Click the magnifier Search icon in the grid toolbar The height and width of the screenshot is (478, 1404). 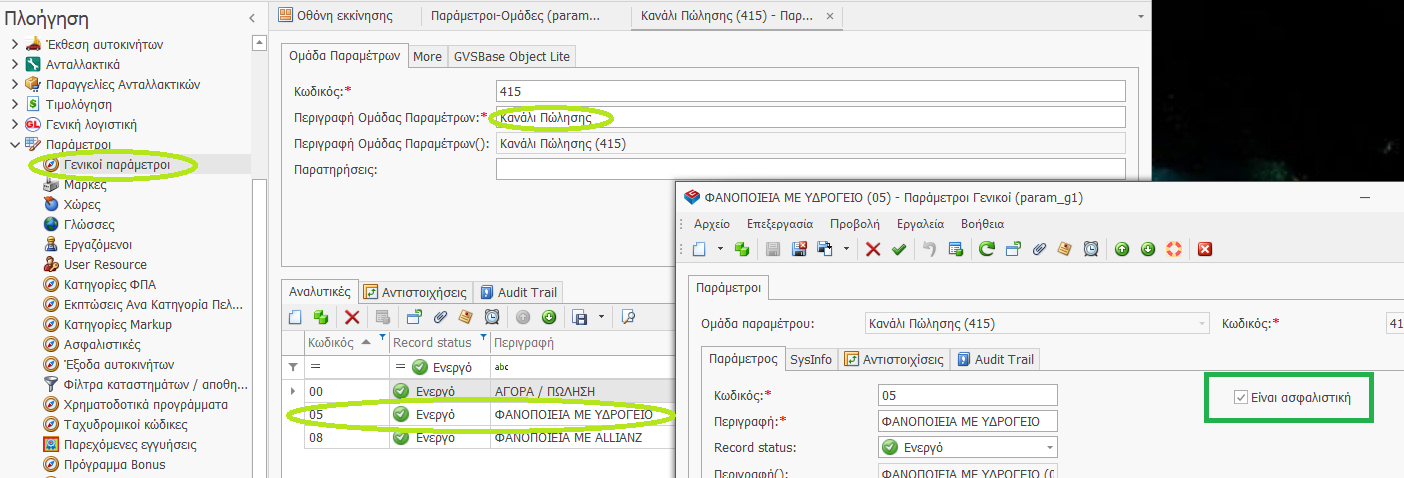[x=629, y=317]
